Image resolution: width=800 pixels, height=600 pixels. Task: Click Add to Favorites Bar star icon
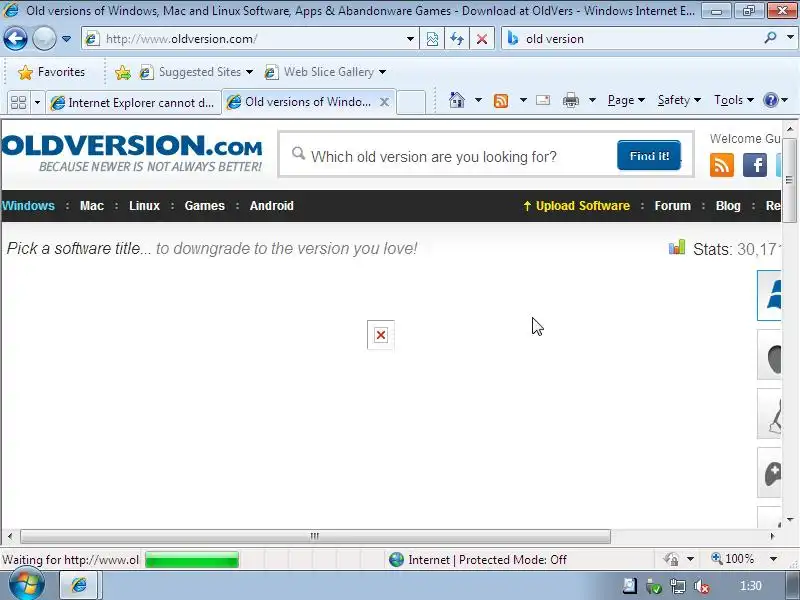(122, 72)
